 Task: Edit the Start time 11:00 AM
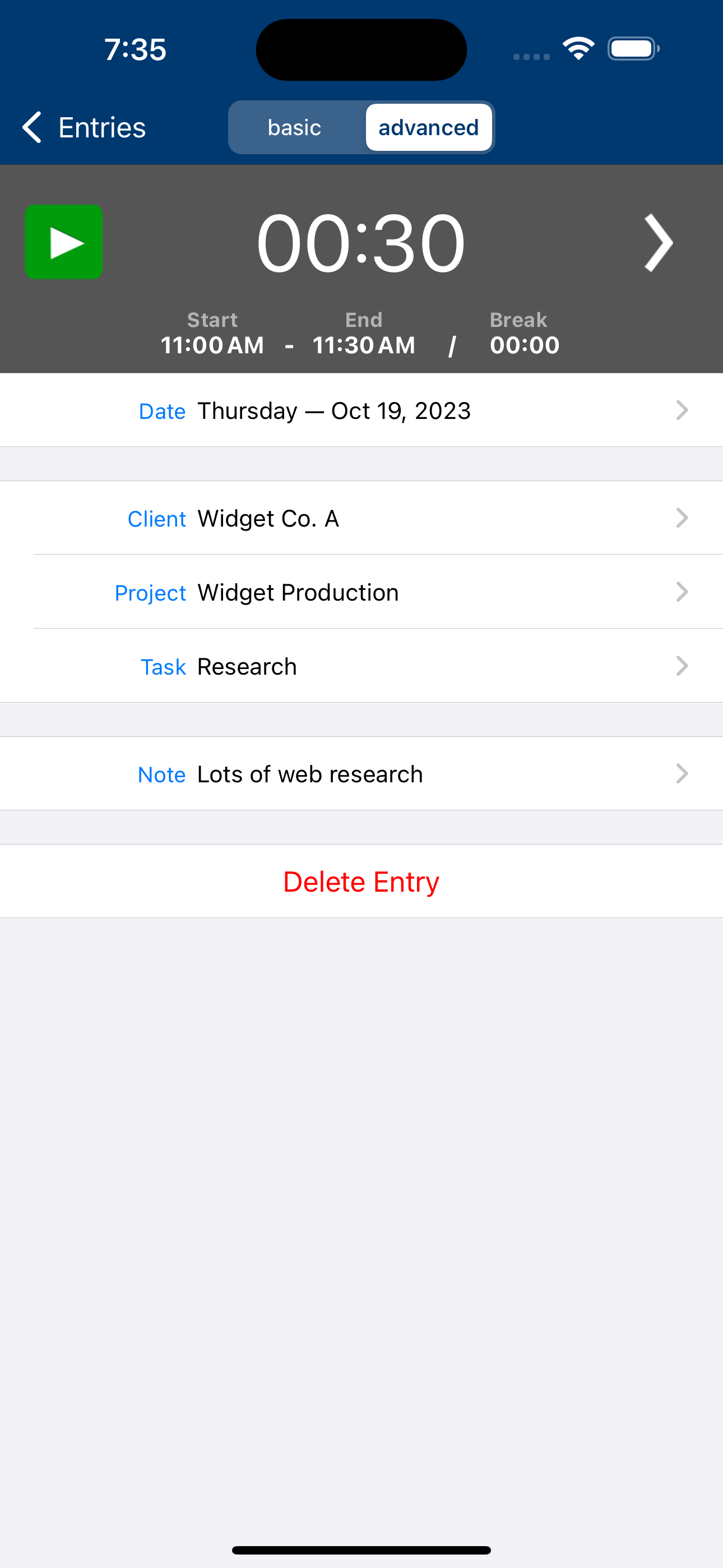pos(212,345)
